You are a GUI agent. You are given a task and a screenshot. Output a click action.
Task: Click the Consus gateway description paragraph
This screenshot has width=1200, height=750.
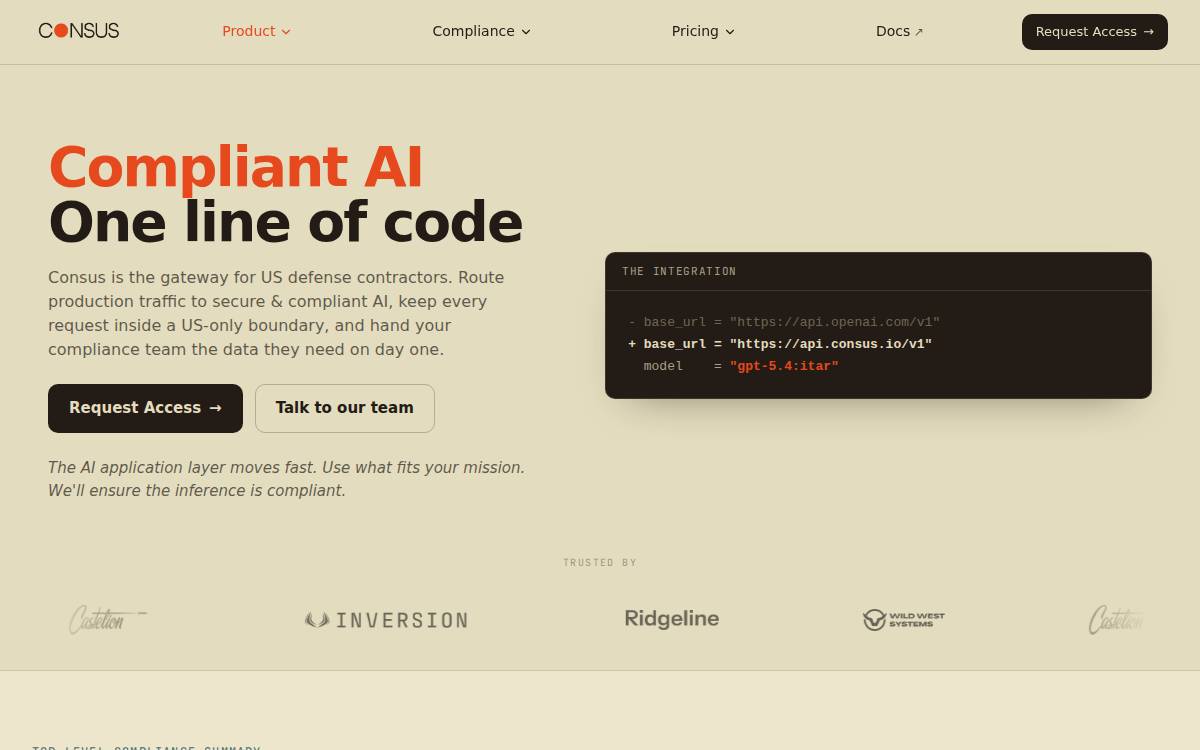[277, 313]
